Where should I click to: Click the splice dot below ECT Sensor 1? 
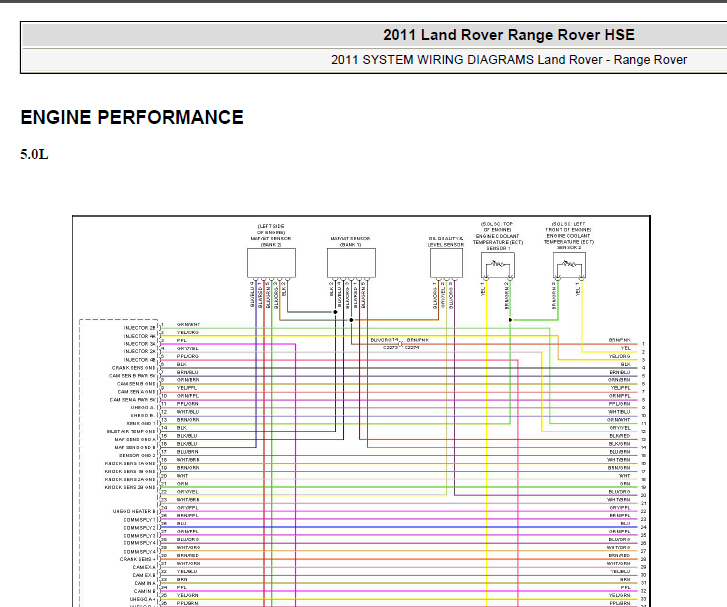tap(510, 320)
